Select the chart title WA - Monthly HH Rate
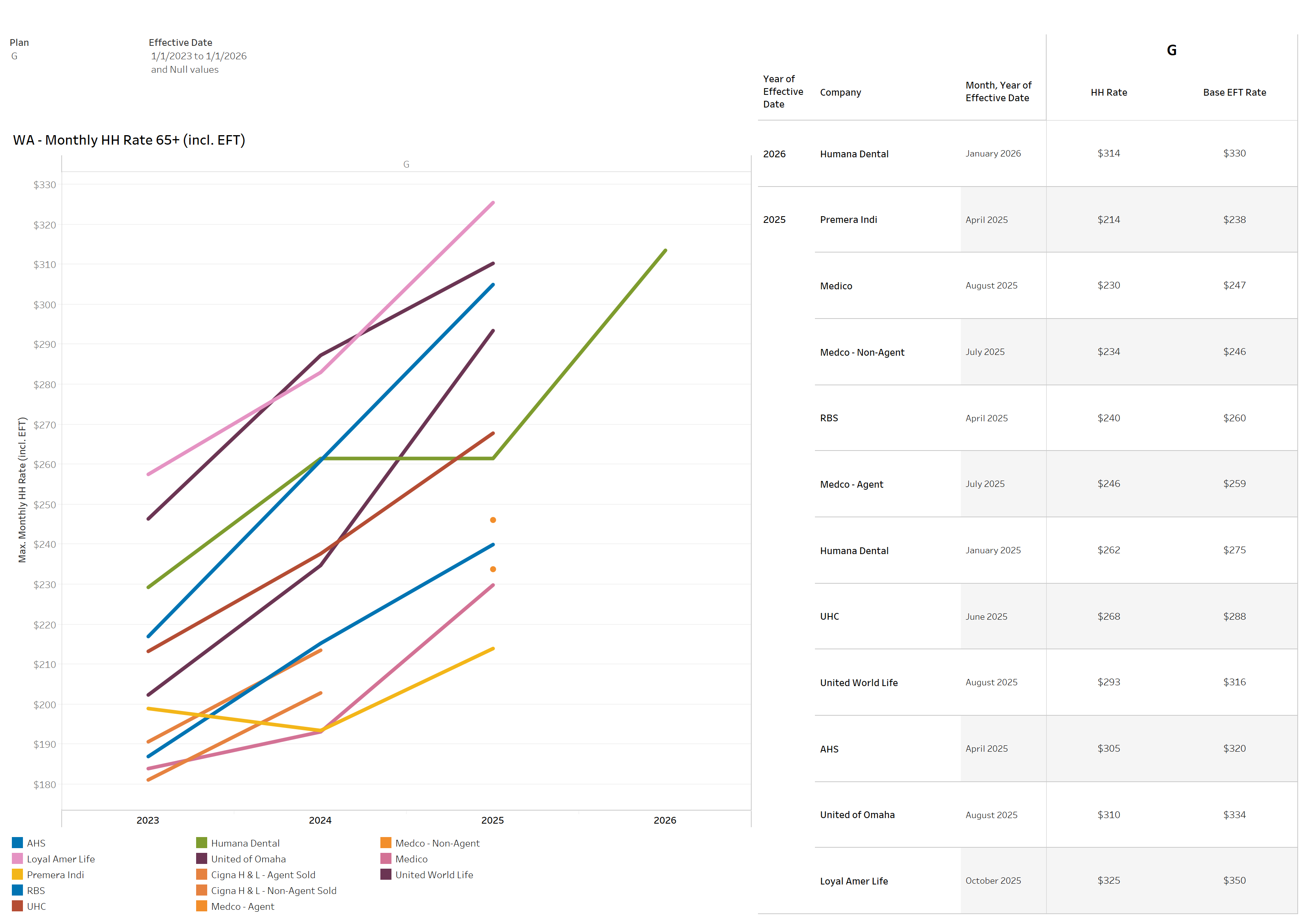The width and height of the screenshot is (1308, 924). [129, 140]
